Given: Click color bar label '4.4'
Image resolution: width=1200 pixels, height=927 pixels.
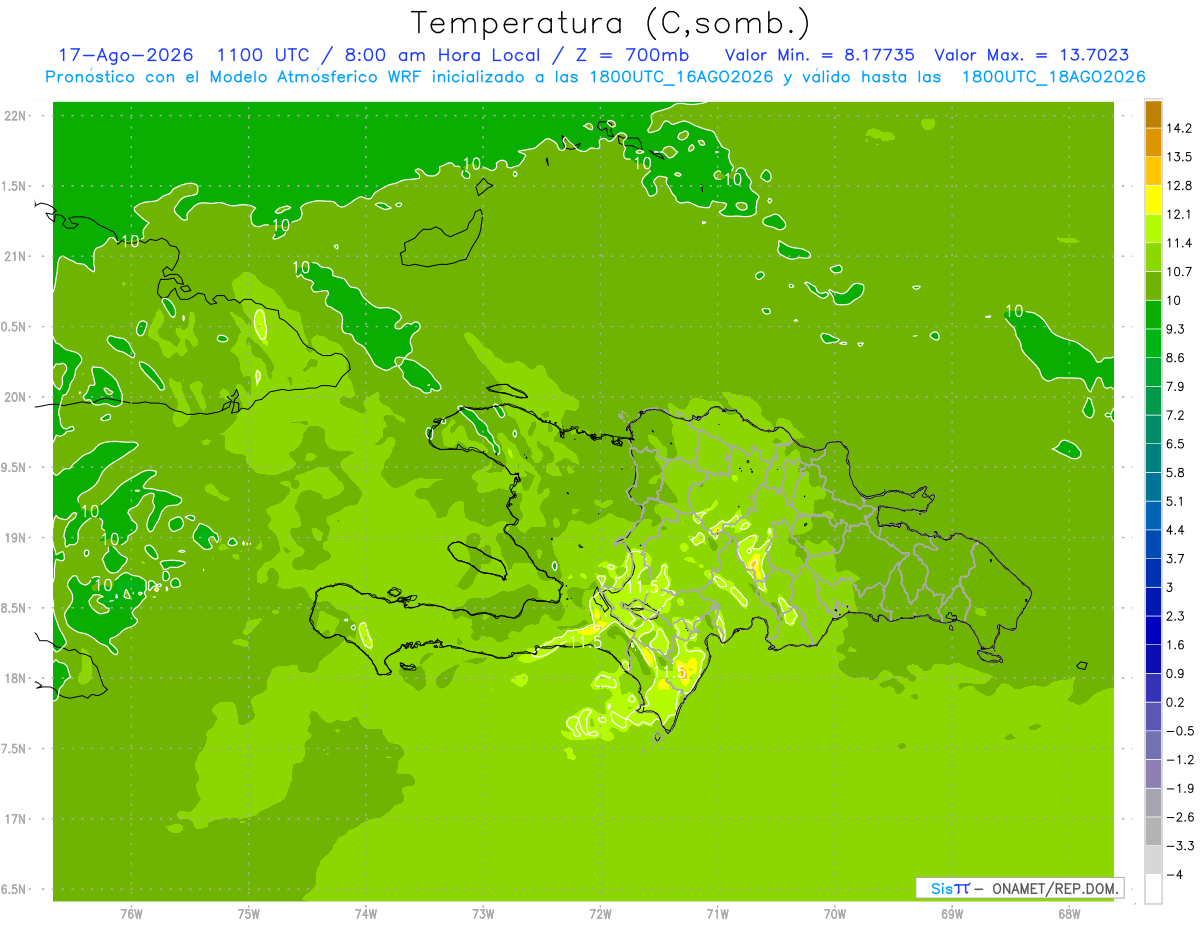Looking at the screenshot, I should 1176,530.
